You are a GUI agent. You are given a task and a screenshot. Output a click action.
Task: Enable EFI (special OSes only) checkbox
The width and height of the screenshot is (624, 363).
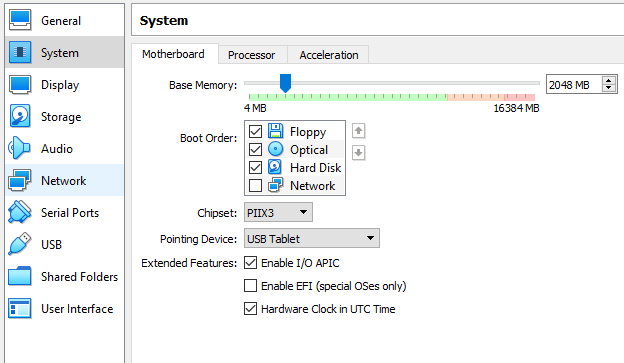click(250, 286)
